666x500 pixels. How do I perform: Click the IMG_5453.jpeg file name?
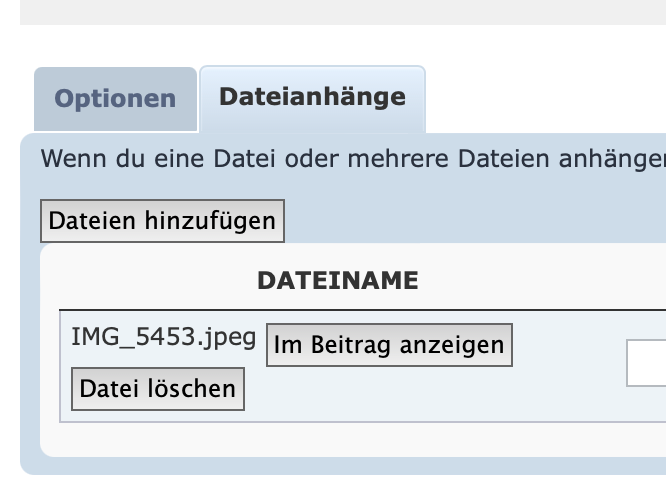163,337
